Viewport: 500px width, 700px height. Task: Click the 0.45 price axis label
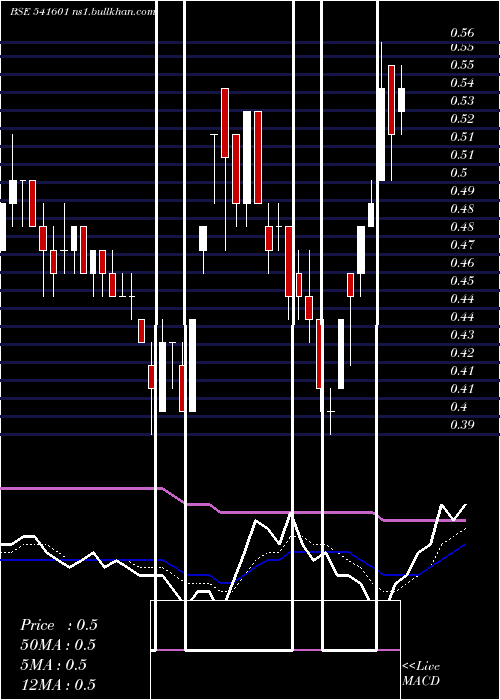pos(462,281)
